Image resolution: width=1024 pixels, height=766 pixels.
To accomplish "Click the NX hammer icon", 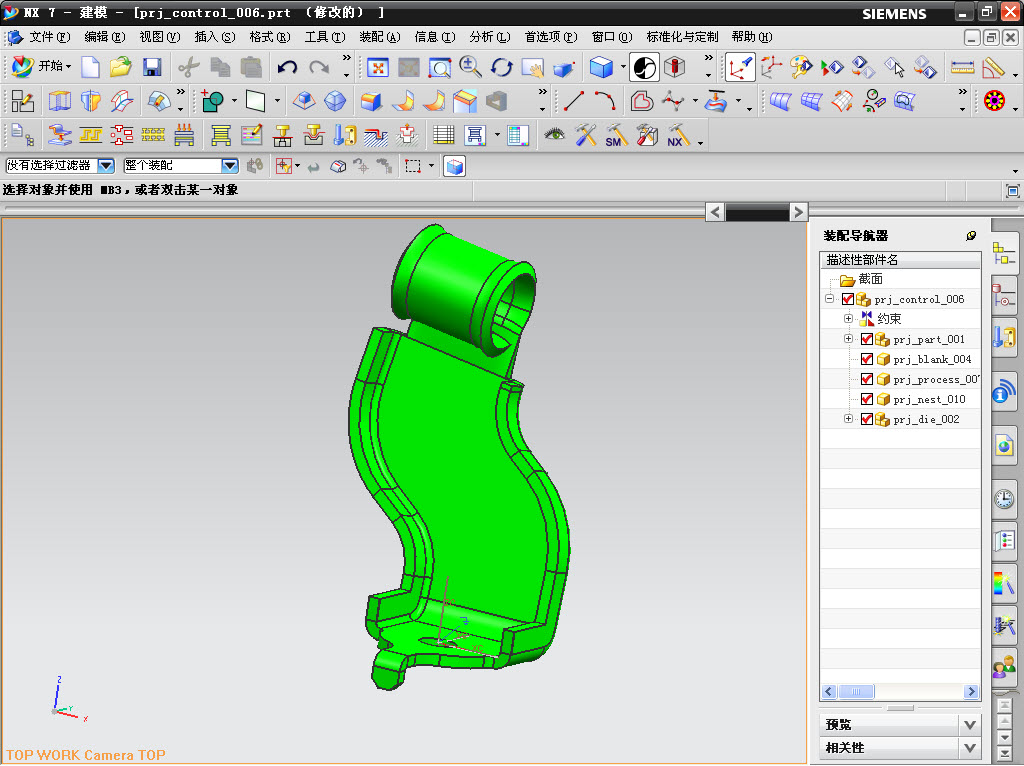I will click(x=677, y=135).
